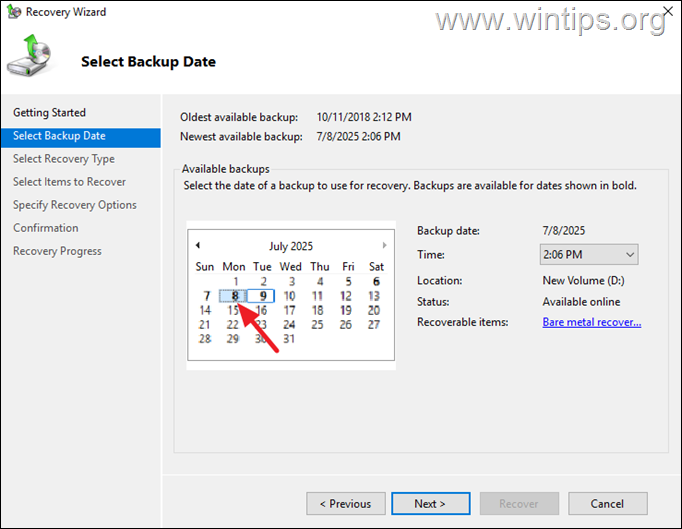Screen dimensions: 682x529
Task: Pick July 11 in the calendar
Action: (x=318, y=296)
